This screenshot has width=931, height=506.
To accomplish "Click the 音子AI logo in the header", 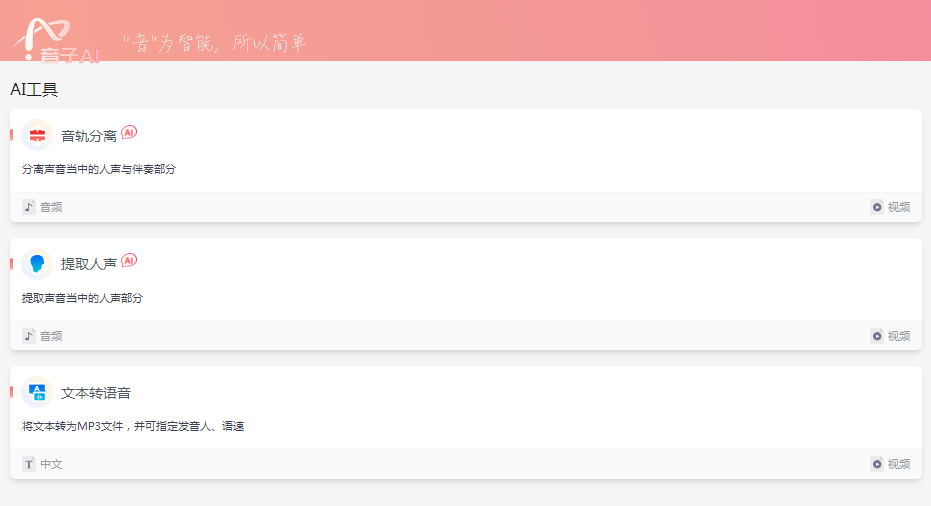I will point(56,40).
